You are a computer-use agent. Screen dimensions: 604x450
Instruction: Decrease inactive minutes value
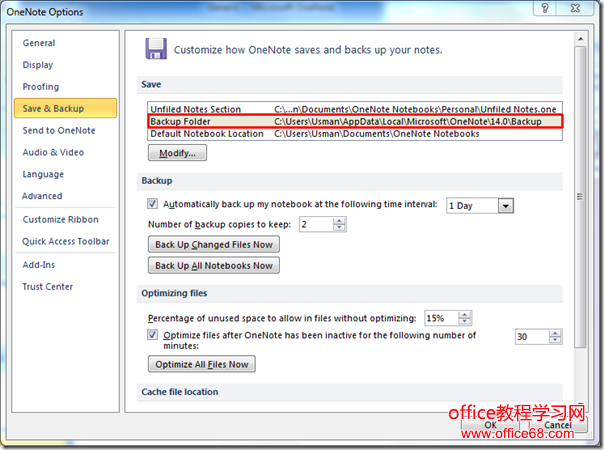(x=555, y=340)
